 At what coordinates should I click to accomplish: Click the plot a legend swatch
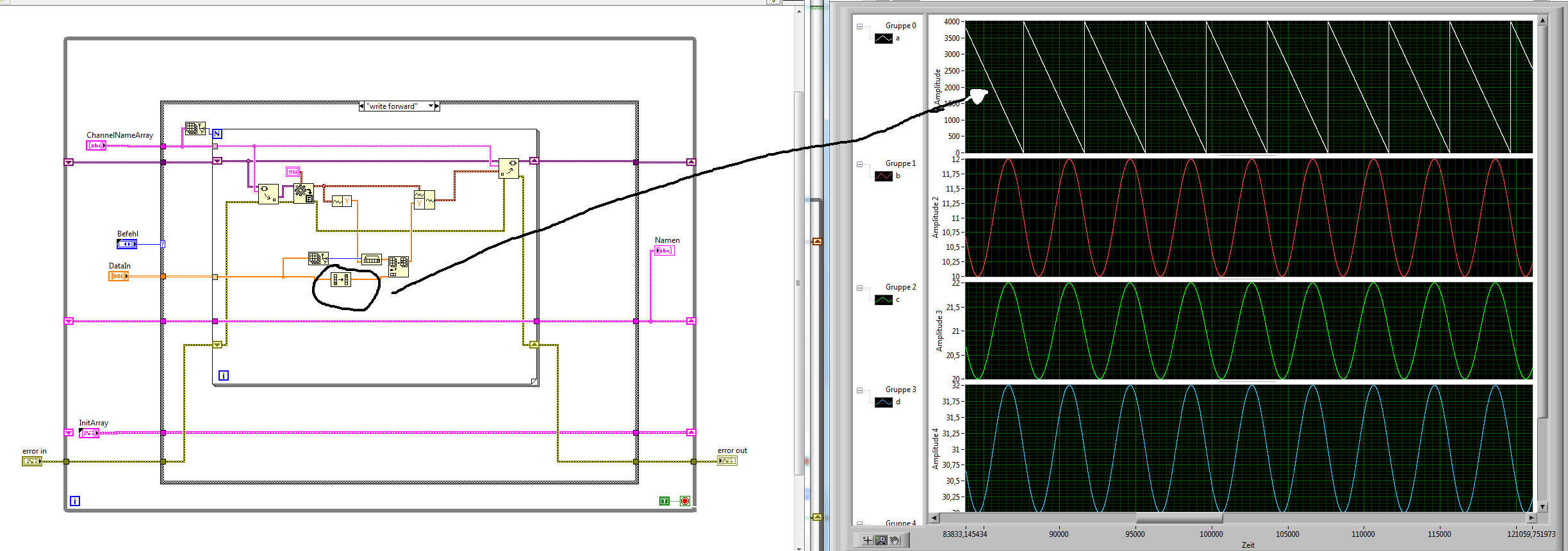pyautogui.click(x=884, y=38)
